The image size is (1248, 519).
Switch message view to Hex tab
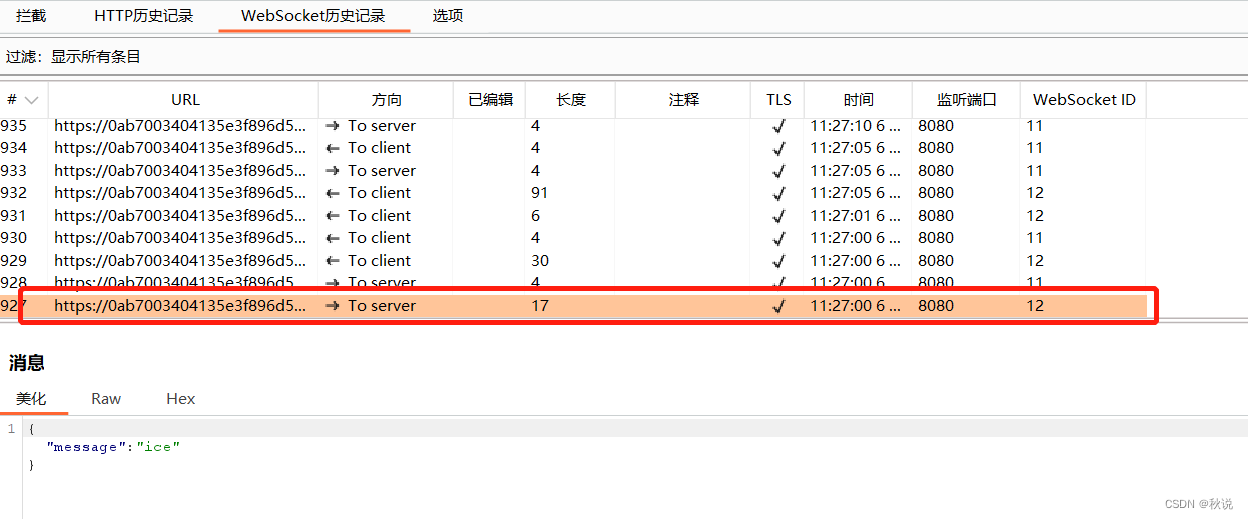[181, 398]
